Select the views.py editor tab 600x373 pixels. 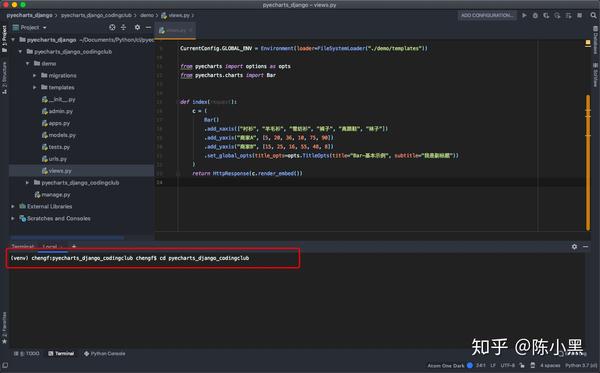[x=175, y=30]
